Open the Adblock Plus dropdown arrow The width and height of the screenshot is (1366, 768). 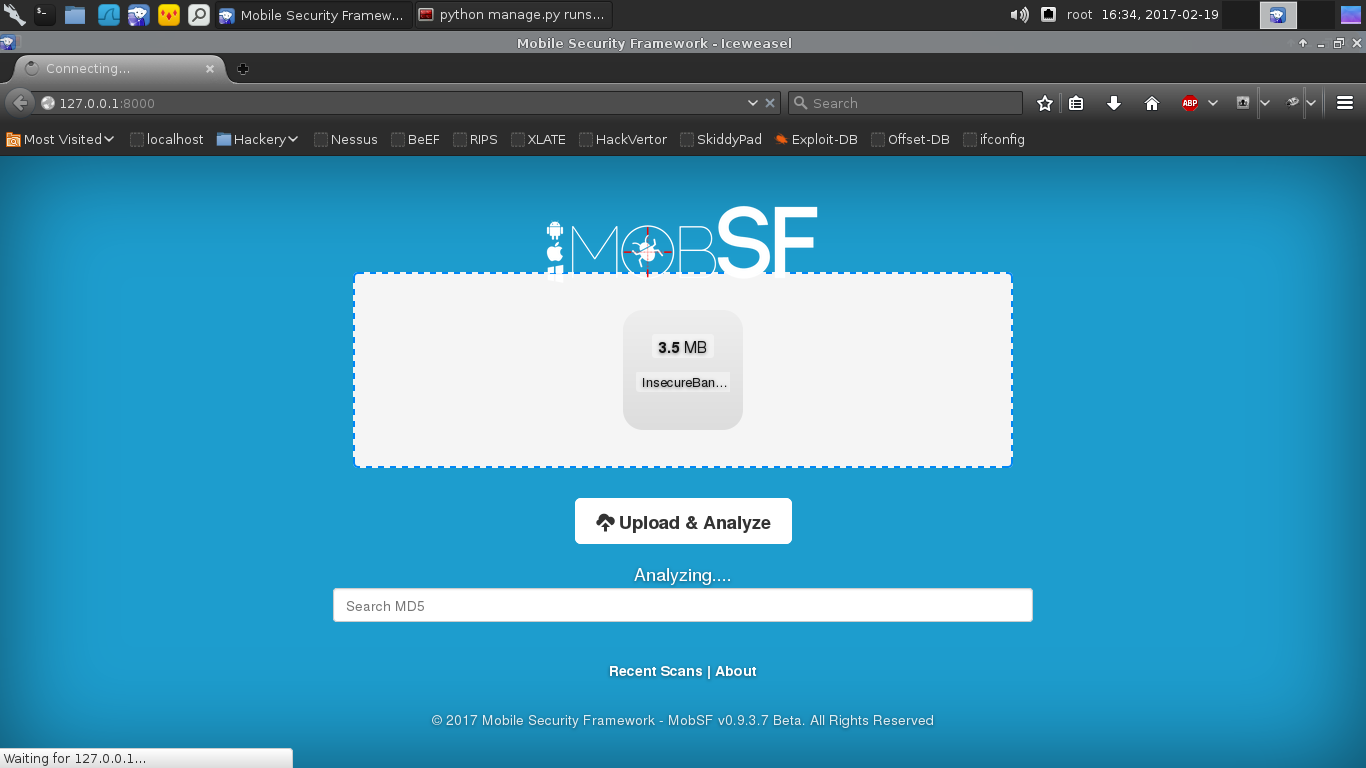(x=1213, y=103)
